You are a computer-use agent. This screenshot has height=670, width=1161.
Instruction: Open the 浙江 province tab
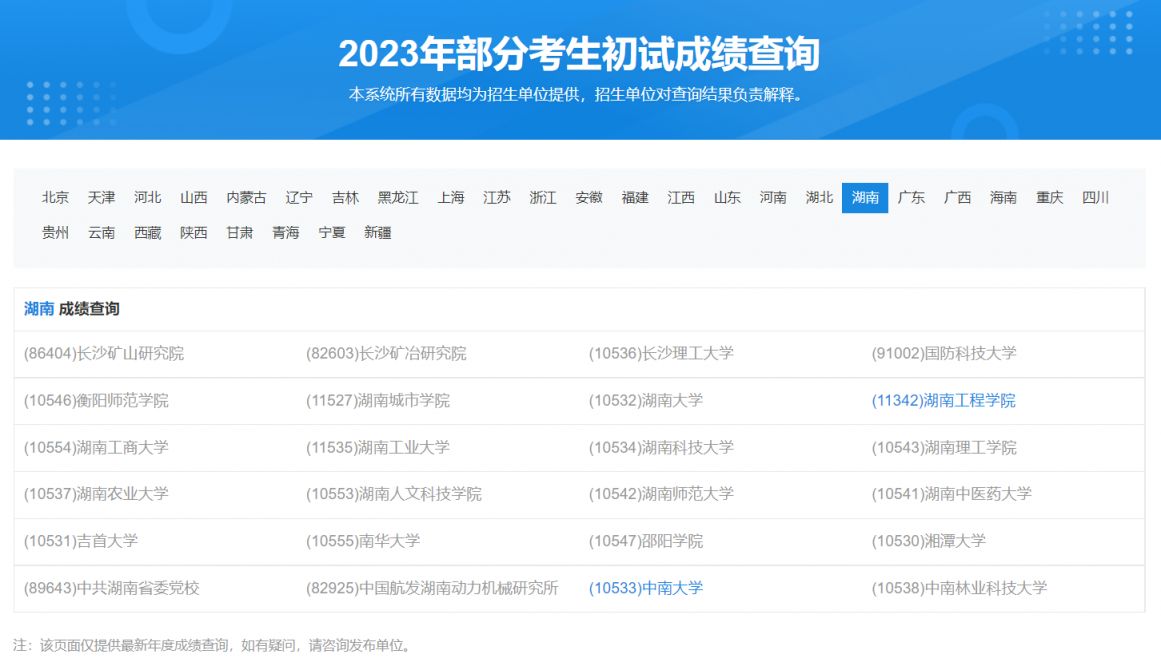[543, 198]
